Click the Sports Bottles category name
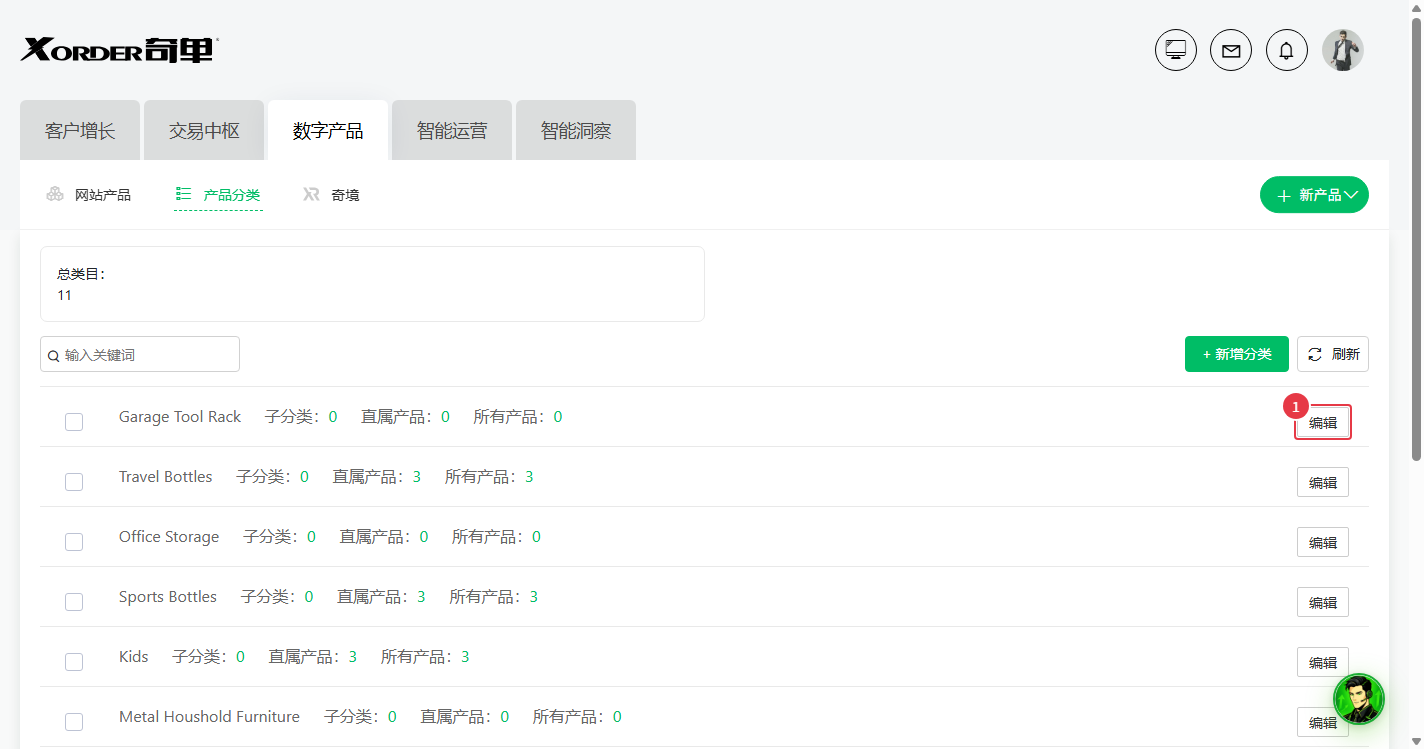 pos(168,597)
